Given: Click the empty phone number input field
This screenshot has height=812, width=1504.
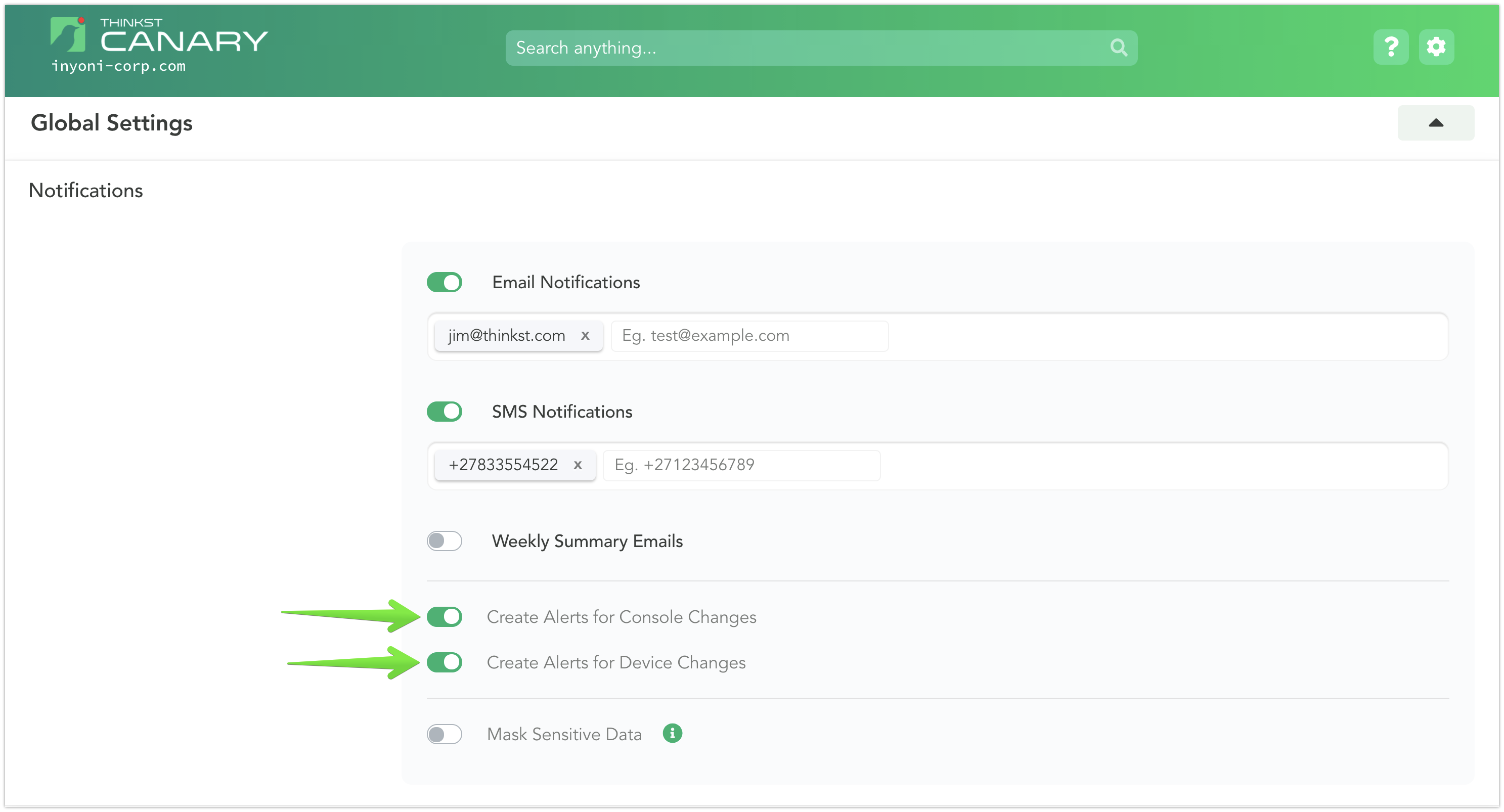Looking at the screenshot, I should coord(741,465).
